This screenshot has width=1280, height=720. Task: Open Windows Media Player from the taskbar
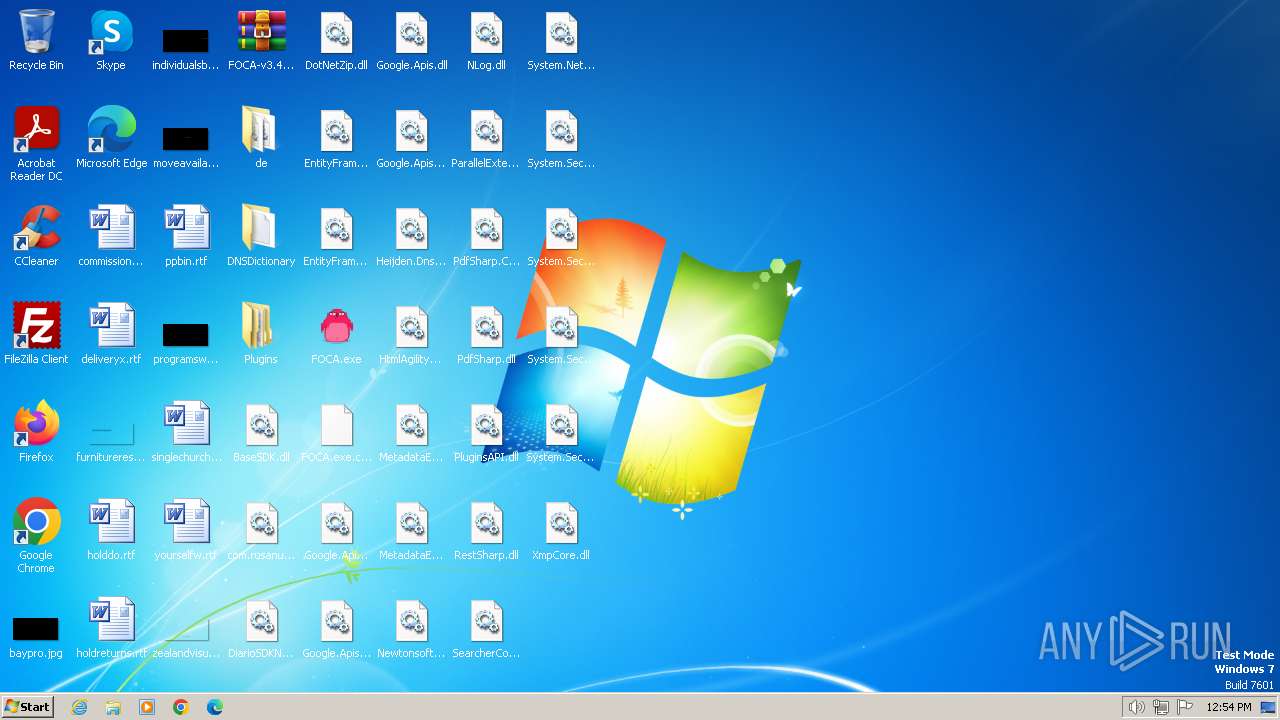pos(147,707)
